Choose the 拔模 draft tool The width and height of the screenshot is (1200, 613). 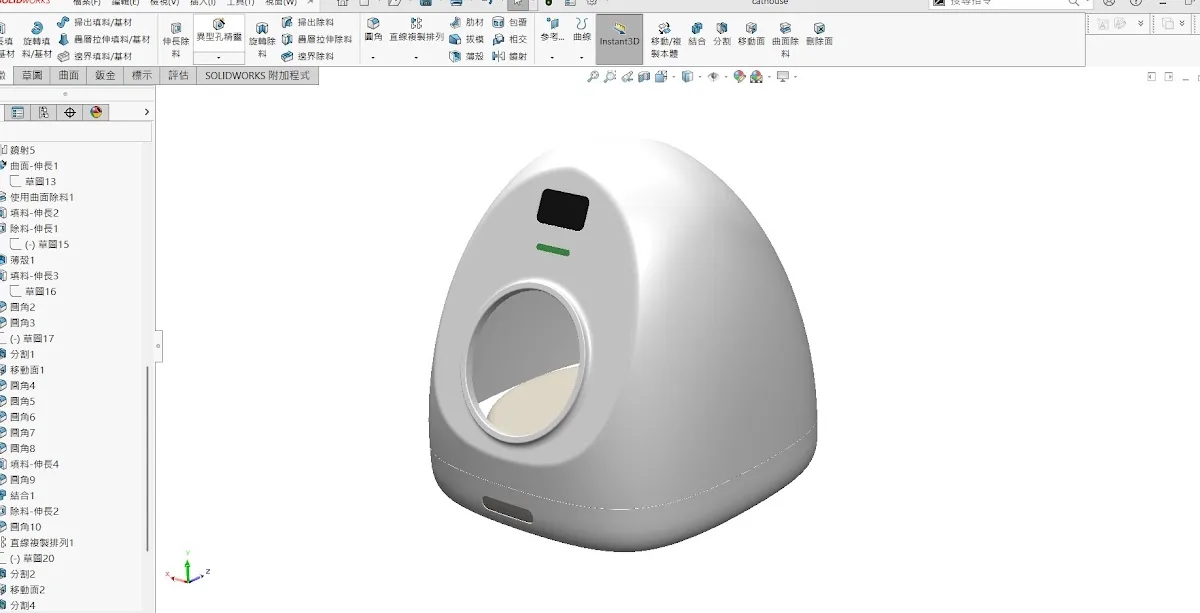point(467,39)
